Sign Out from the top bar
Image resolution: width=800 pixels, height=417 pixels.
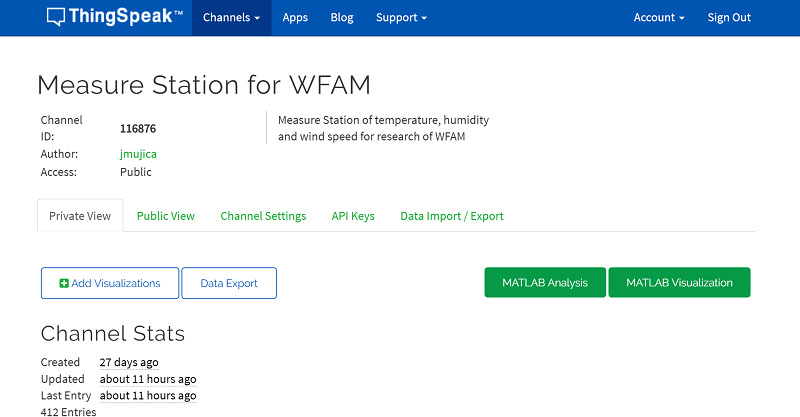click(729, 17)
